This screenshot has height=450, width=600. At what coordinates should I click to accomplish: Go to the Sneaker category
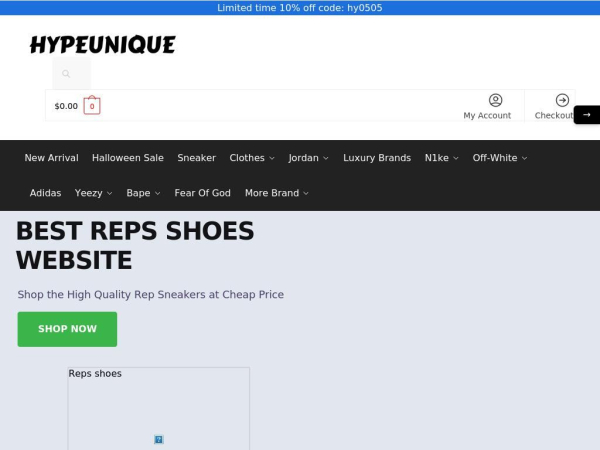(197, 158)
